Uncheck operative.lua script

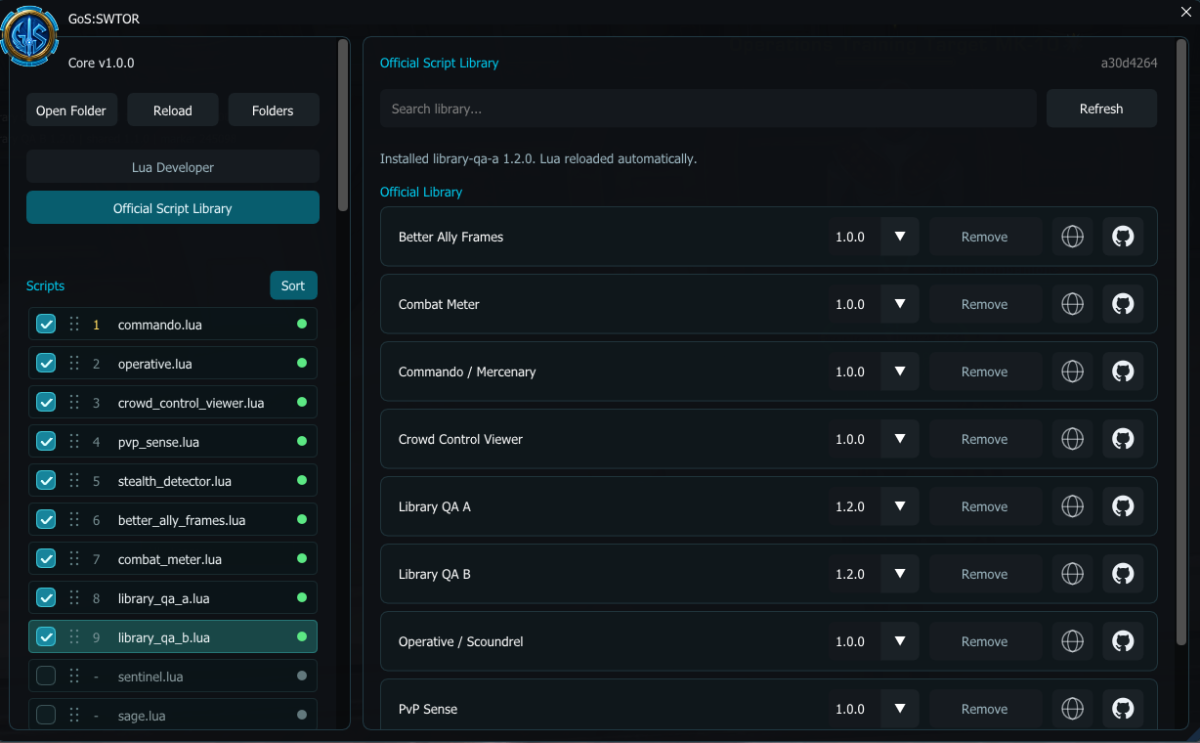point(46,363)
